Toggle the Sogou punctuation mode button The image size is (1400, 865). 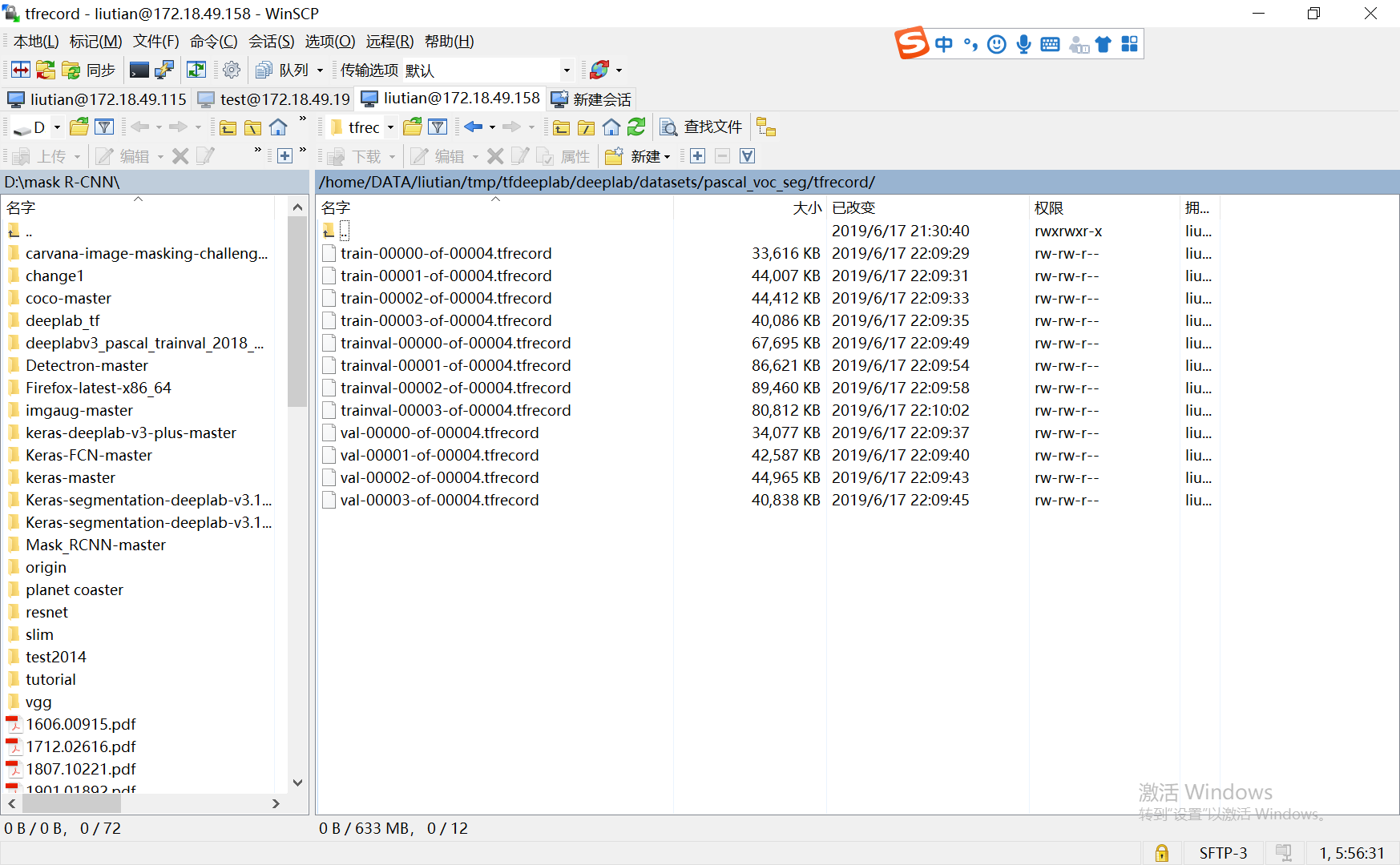tap(970, 44)
